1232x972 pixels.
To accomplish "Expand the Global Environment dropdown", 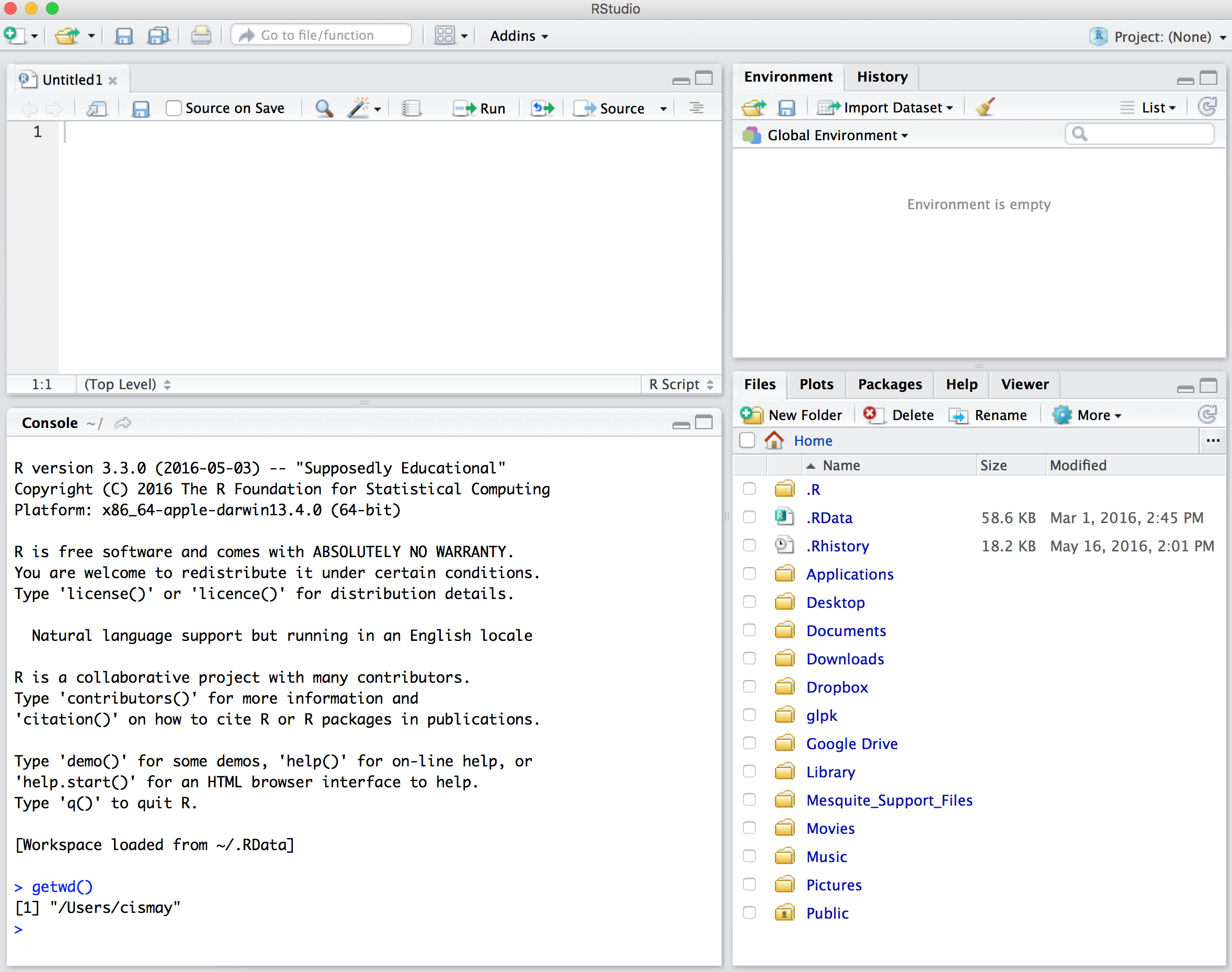I will pyautogui.click(x=837, y=135).
